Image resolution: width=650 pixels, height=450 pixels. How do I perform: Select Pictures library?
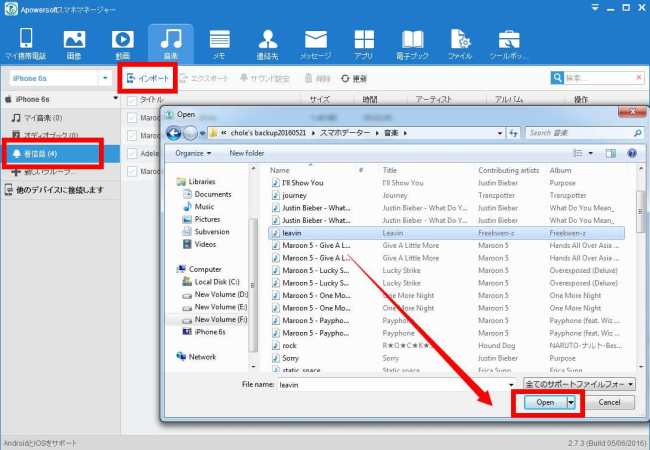tap(201, 219)
